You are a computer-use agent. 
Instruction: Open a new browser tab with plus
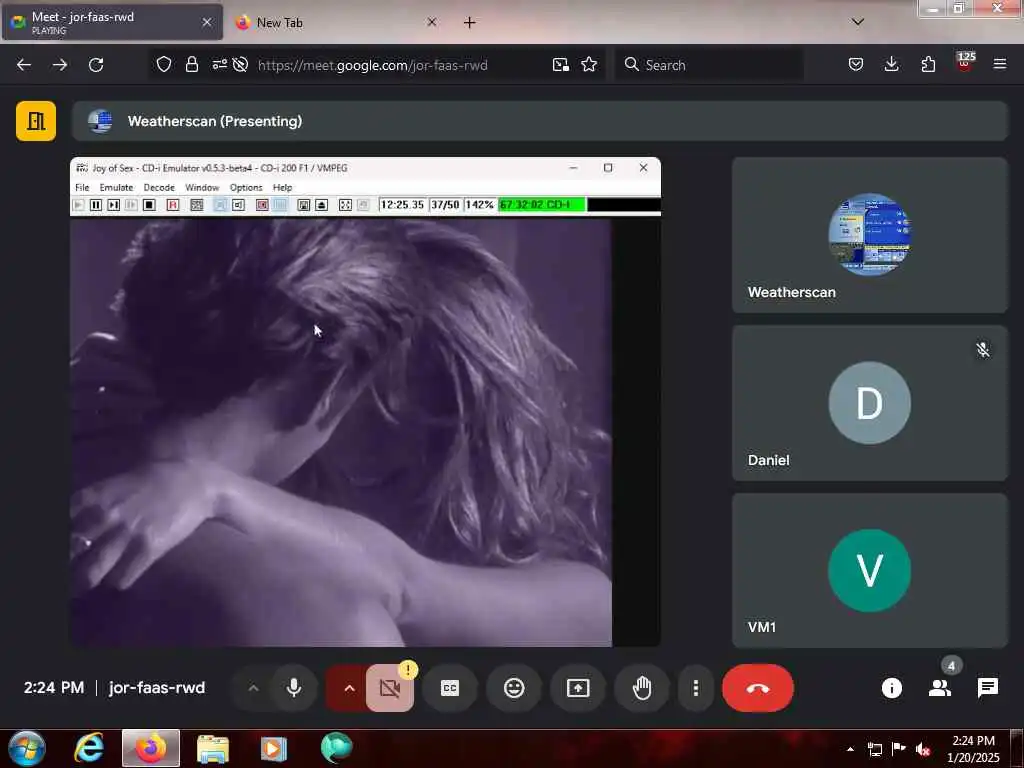click(470, 22)
